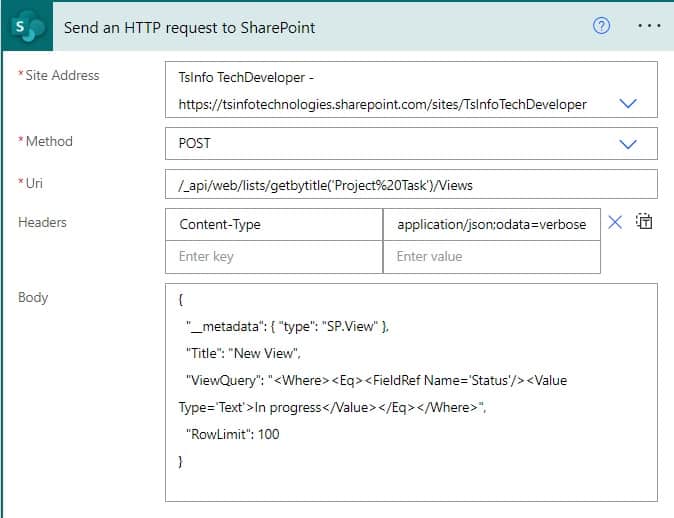
Task: Click the "RowLimit": 100 line
Action: 233,434
